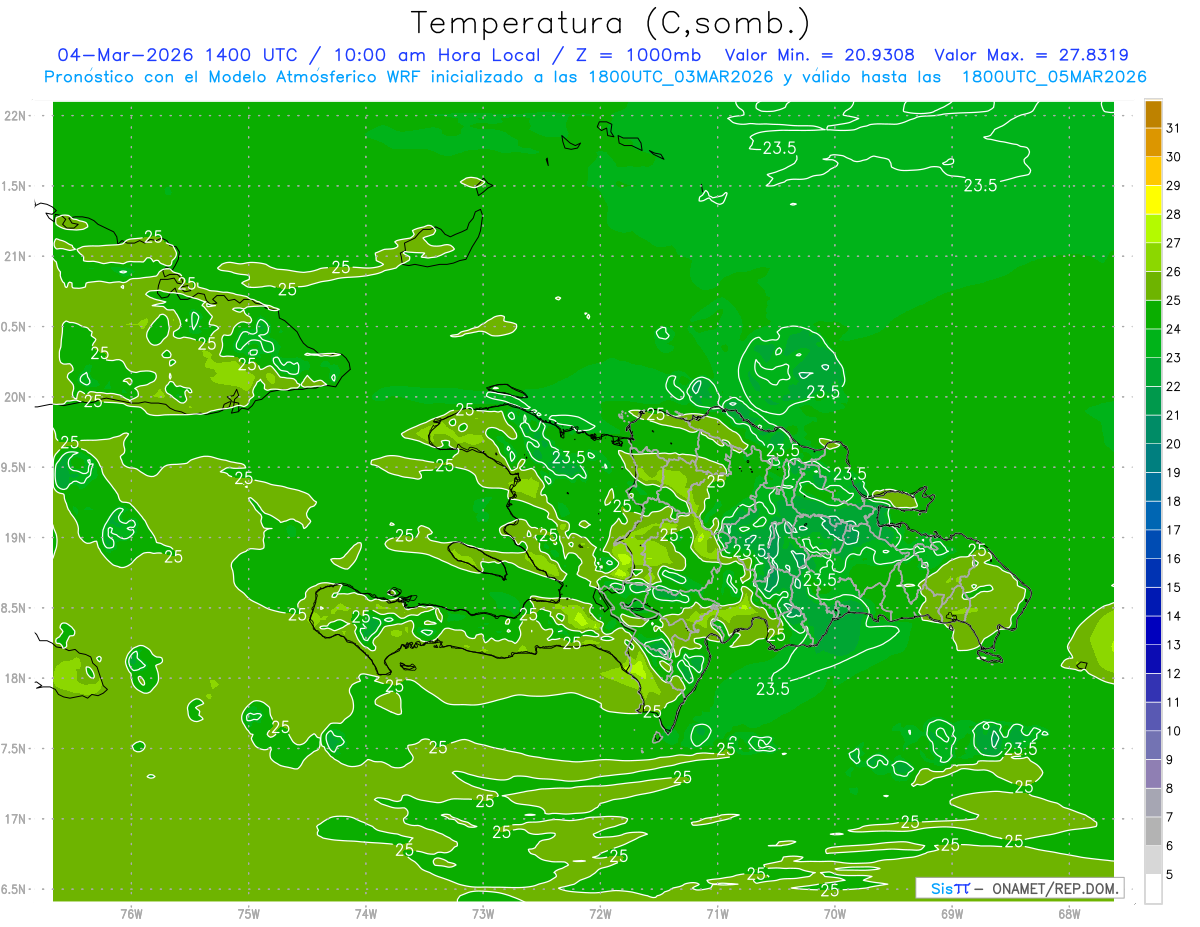This screenshot has width=1200, height=927.
Task: Click the colorbar scale value "27"
Action: [1173, 243]
